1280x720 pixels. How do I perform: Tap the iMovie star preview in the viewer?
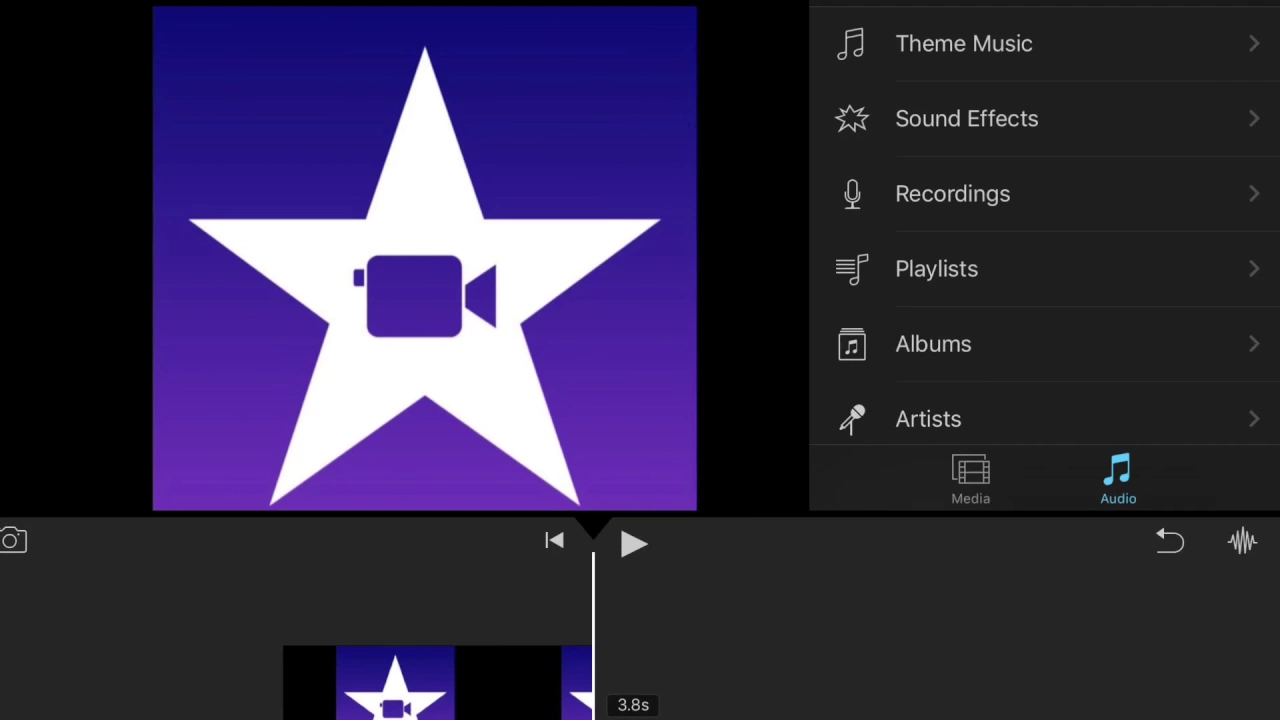[424, 258]
